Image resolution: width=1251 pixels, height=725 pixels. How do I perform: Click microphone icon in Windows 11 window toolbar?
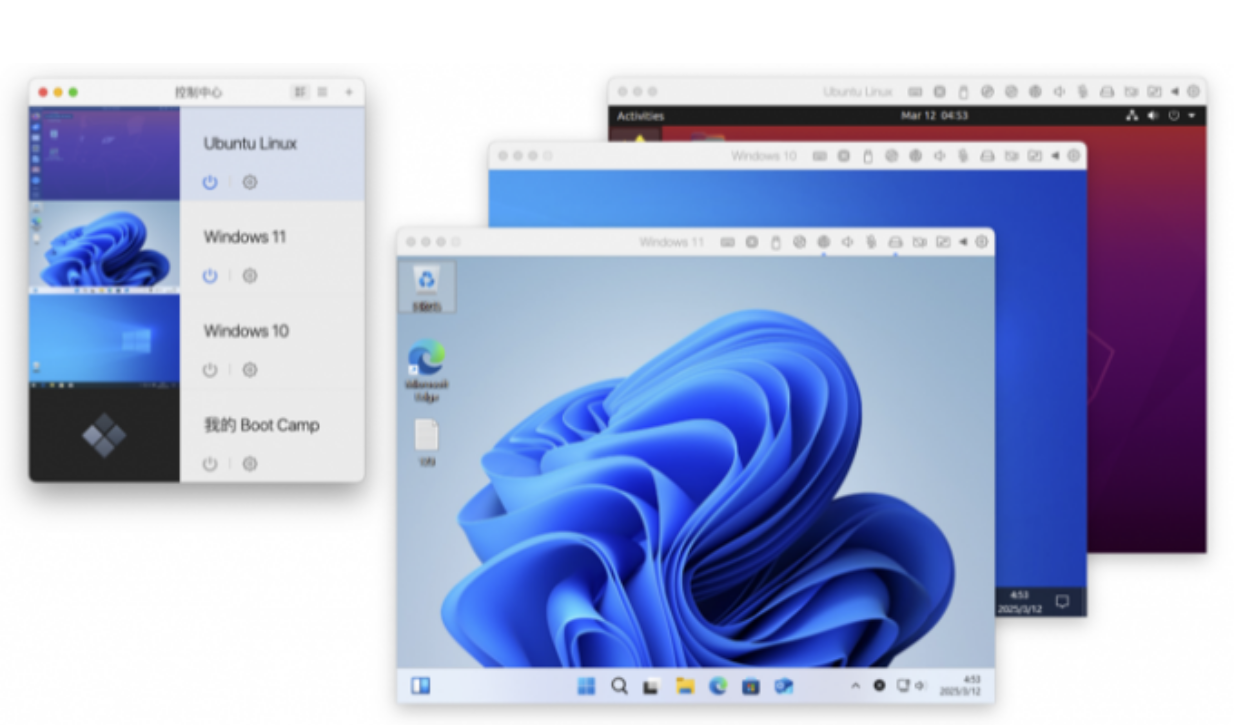pyautogui.click(x=871, y=242)
